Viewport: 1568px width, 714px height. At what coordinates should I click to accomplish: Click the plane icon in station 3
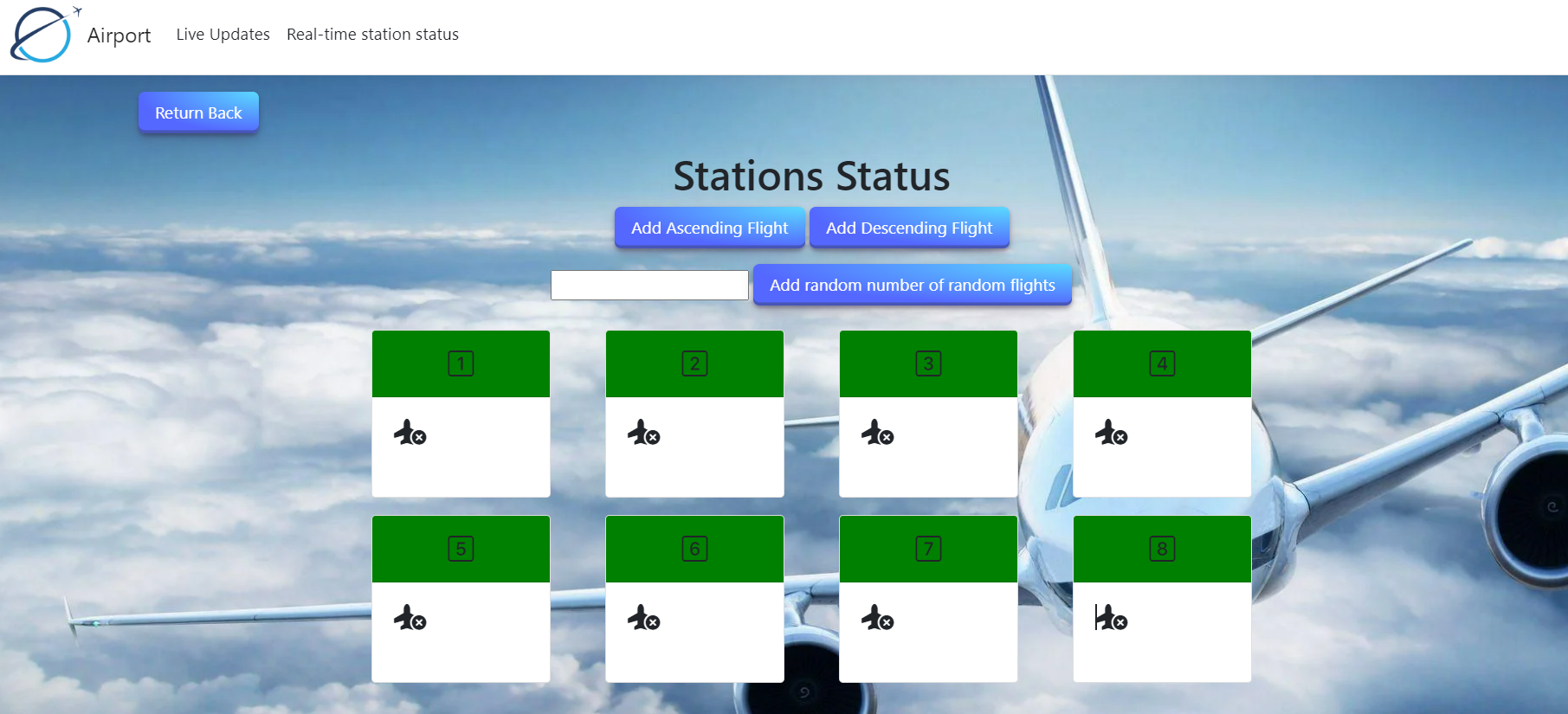click(x=878, y=432)
